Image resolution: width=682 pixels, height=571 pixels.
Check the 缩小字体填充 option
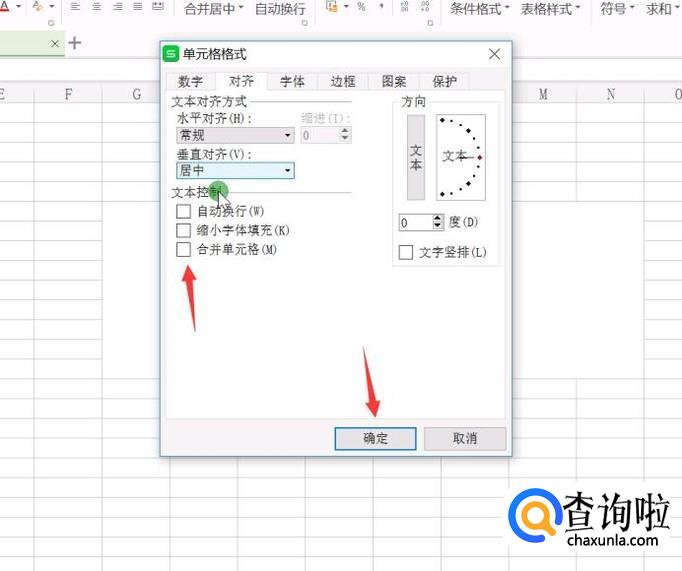click(x=183, y=230)
